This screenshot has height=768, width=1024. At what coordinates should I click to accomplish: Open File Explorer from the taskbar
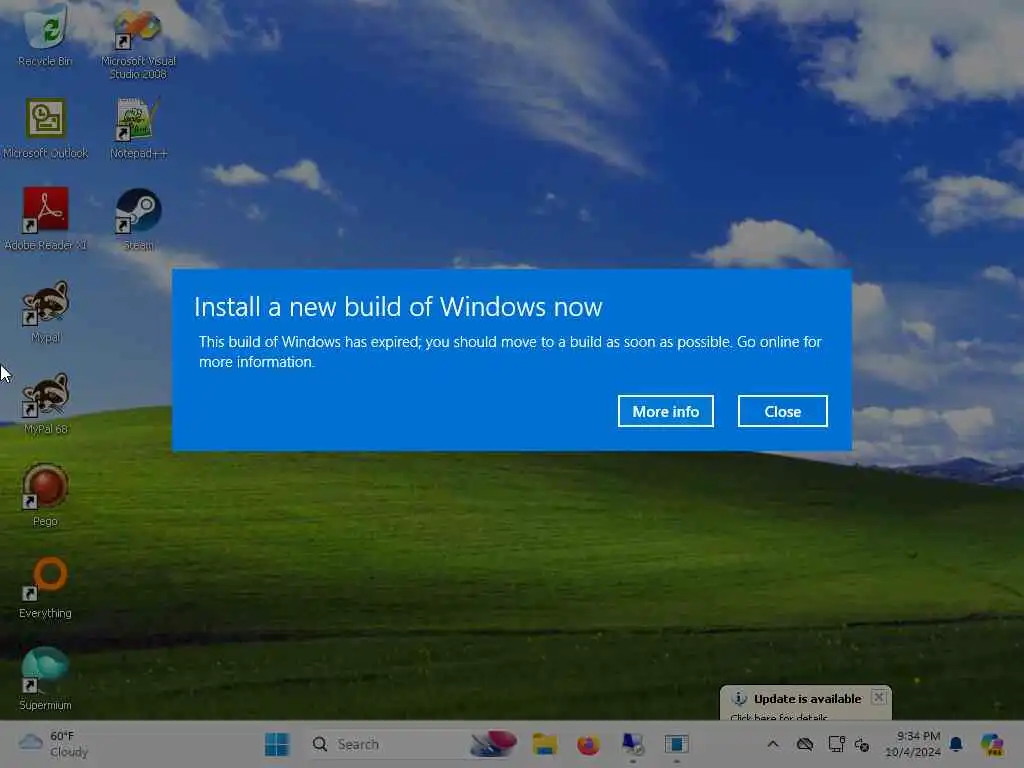point(545,744)
